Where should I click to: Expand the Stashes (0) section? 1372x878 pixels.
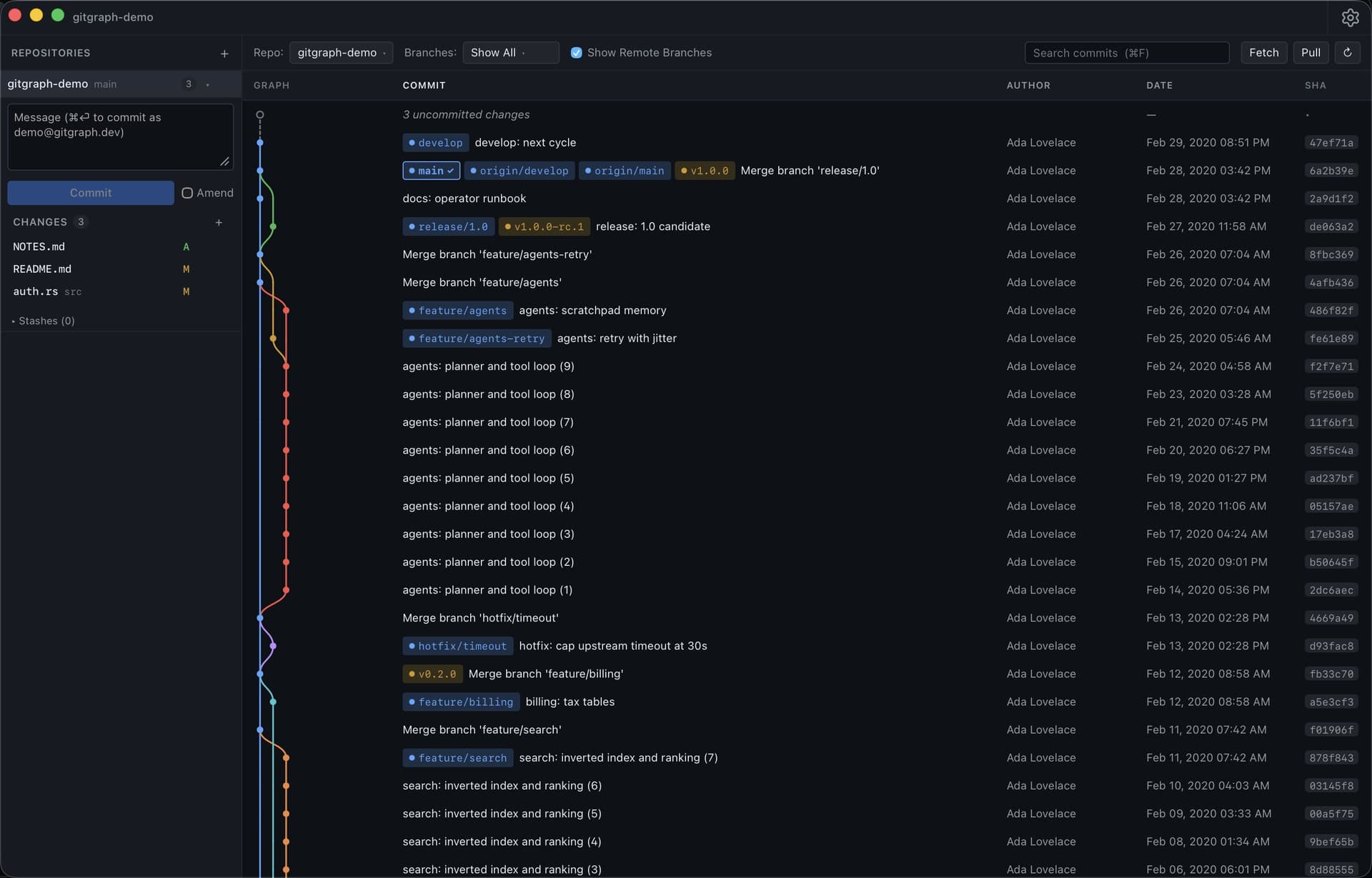44,321
